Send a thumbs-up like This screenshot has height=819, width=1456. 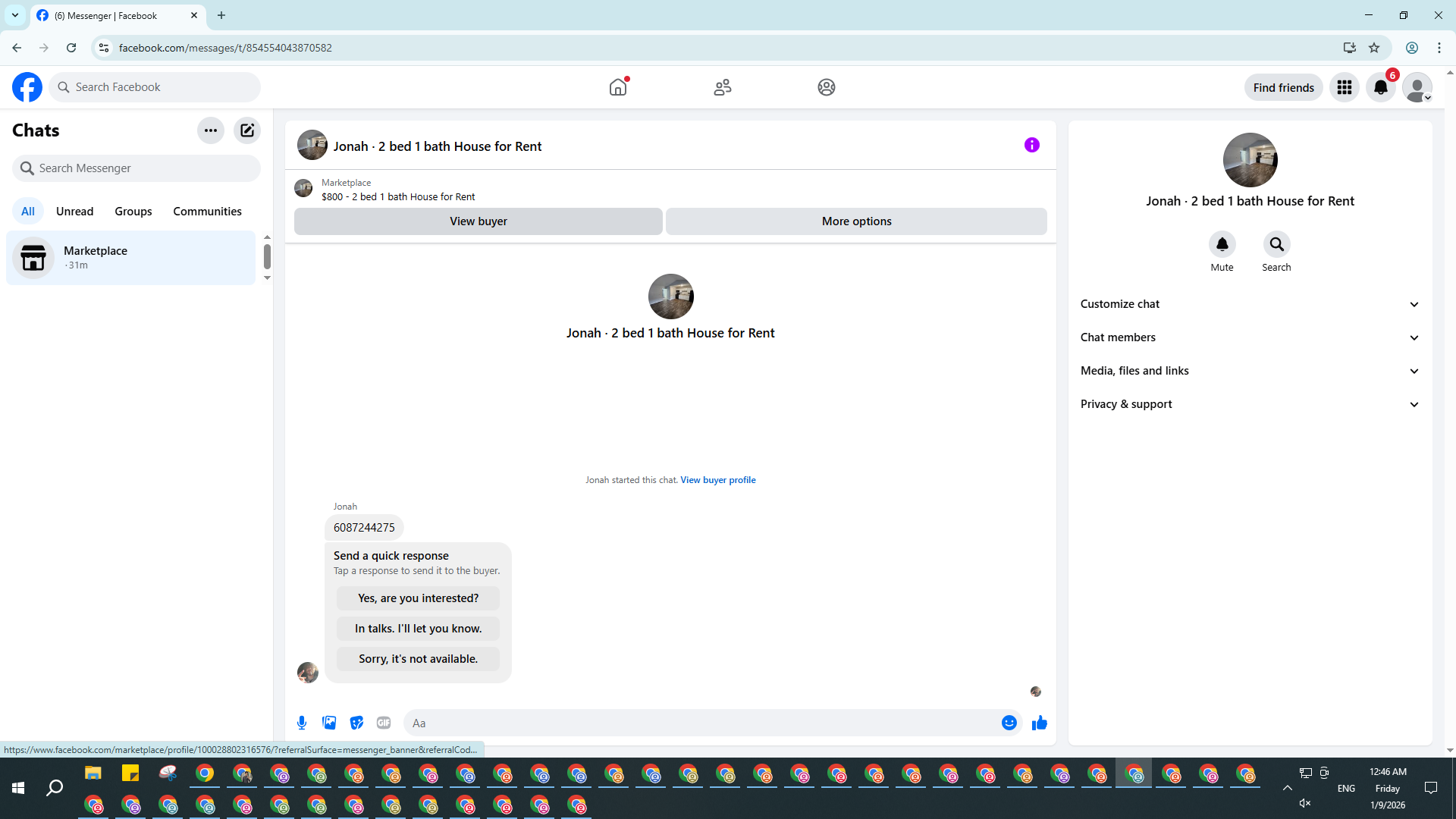point(1040,723)
